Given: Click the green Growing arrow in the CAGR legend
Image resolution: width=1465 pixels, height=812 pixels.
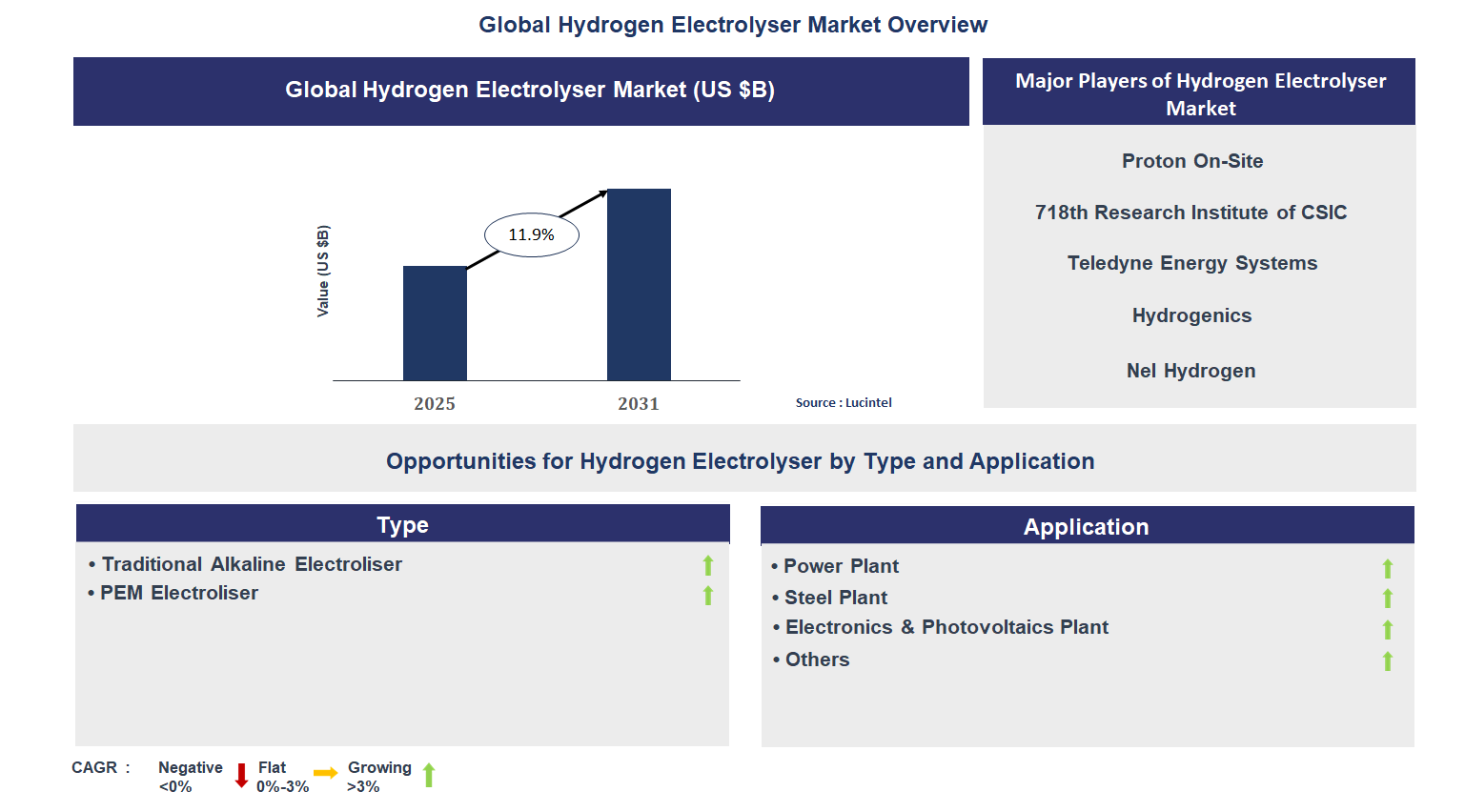Looking at the screenshot, I should pyautogui.click(x=429, y=775).
